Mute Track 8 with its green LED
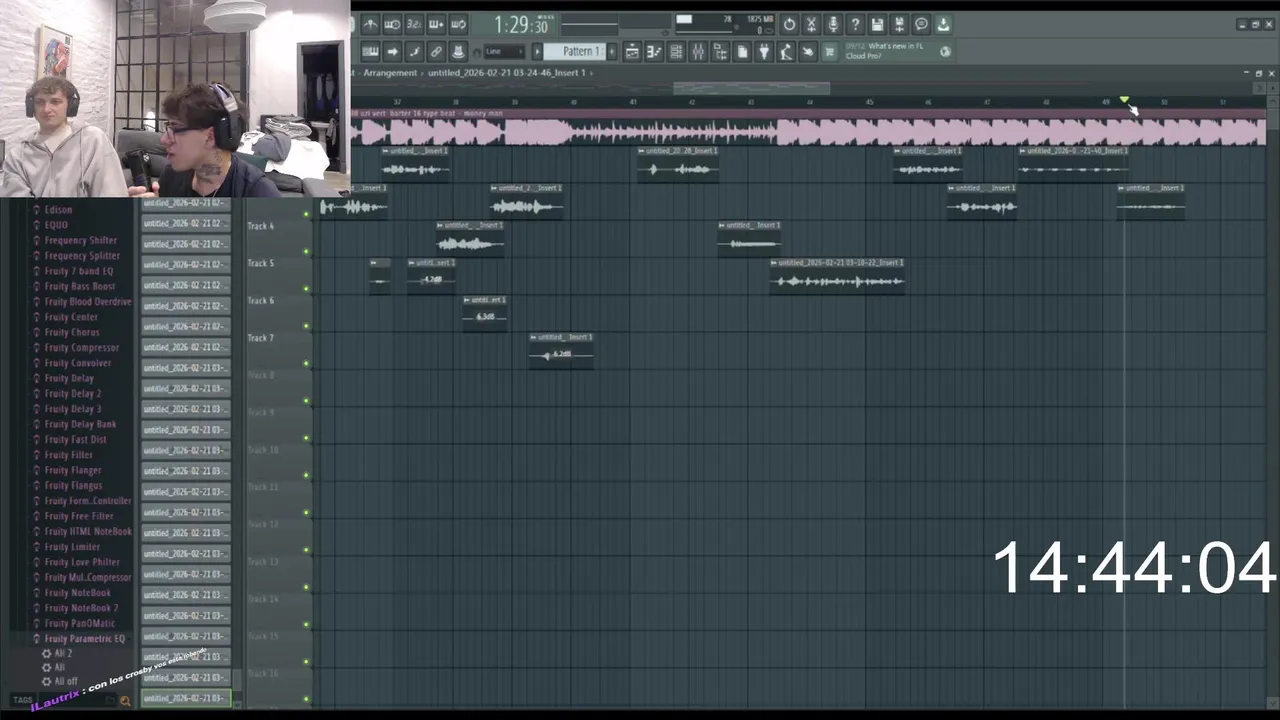 pos(306,401)
